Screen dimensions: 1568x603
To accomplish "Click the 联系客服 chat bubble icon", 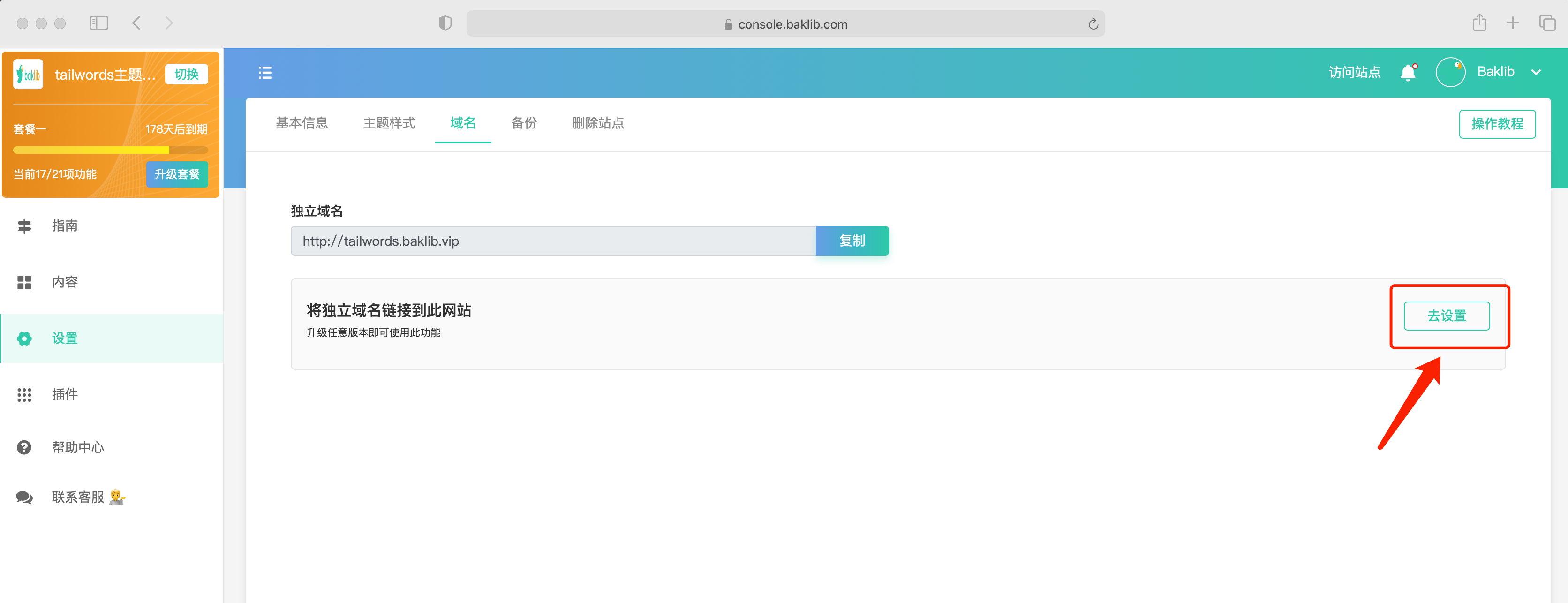I will (x=24, y=498).
